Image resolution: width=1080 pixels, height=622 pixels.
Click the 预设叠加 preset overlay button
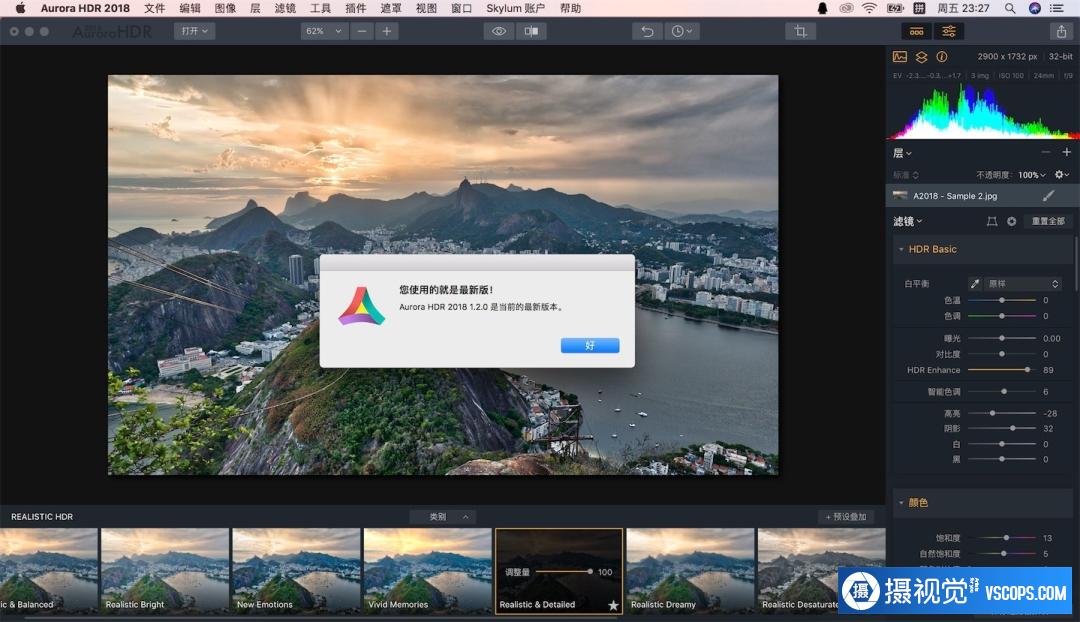(x=846, y=517)
